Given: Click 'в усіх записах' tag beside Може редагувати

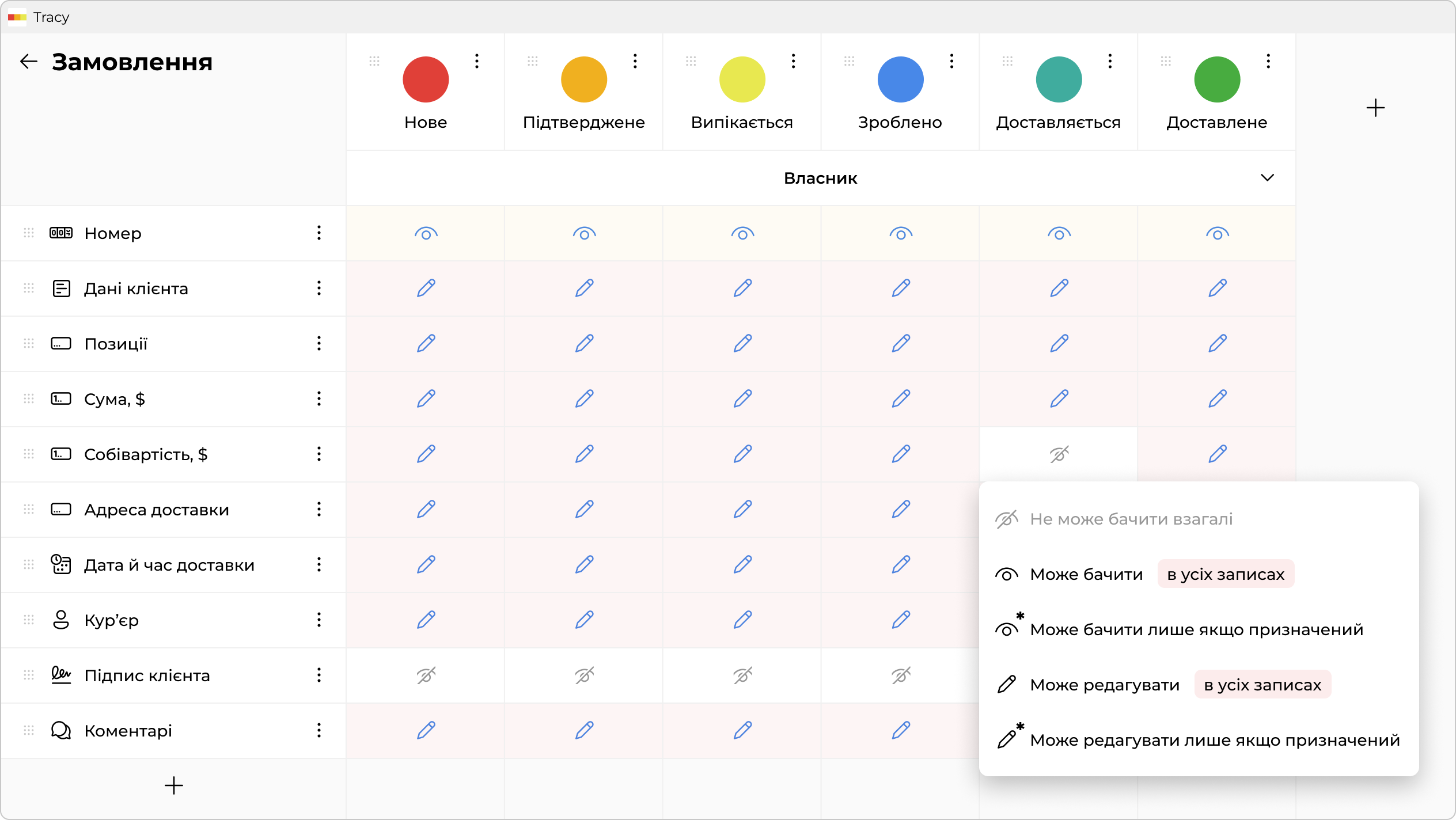Looking at the screenshot, I should 1262,685.
